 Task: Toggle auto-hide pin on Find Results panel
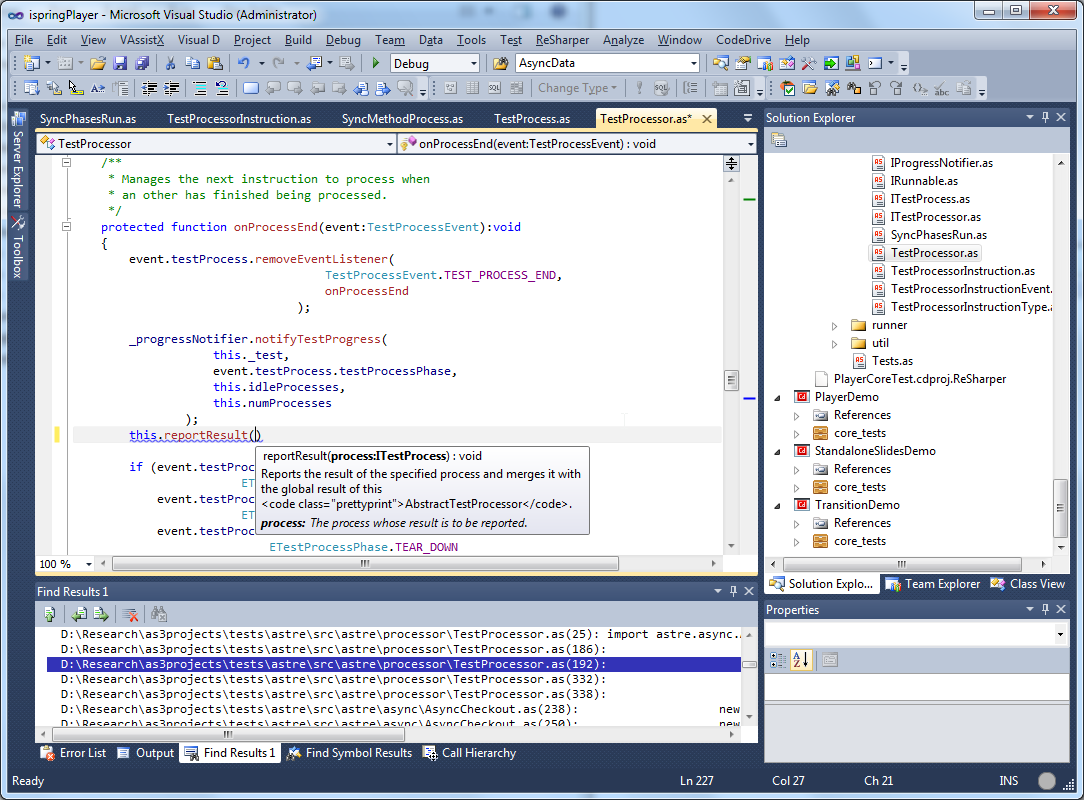click(x=733, y=591)
